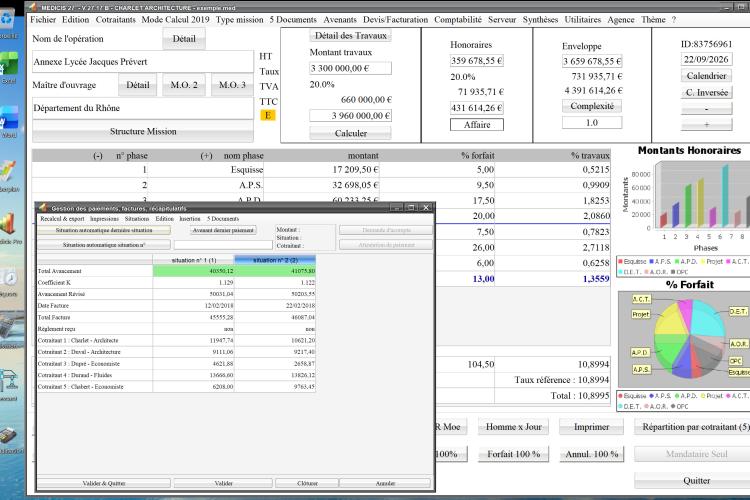This screenshot has width=750, height=500.
Task: Open the Calendrier
Action: [706, 76]
